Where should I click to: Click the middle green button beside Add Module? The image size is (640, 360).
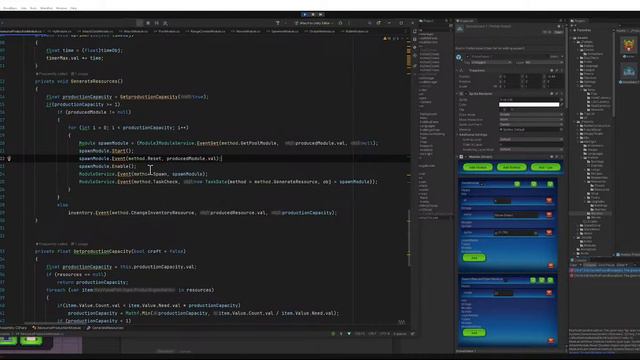pyautogui.click(x=511, y=167)
